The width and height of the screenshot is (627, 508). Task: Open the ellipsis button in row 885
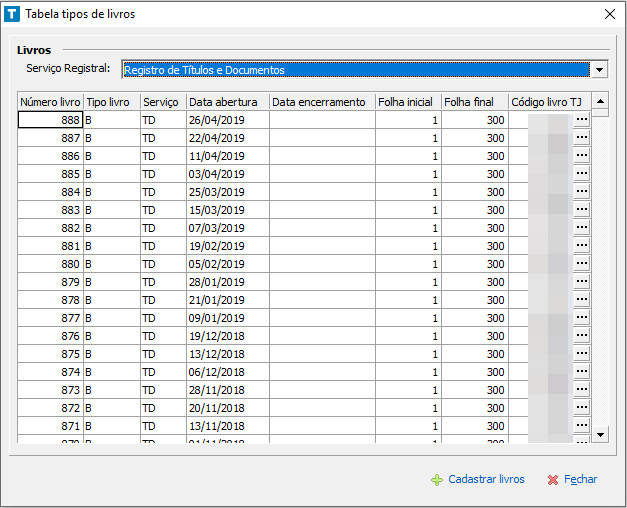[582, 174]
